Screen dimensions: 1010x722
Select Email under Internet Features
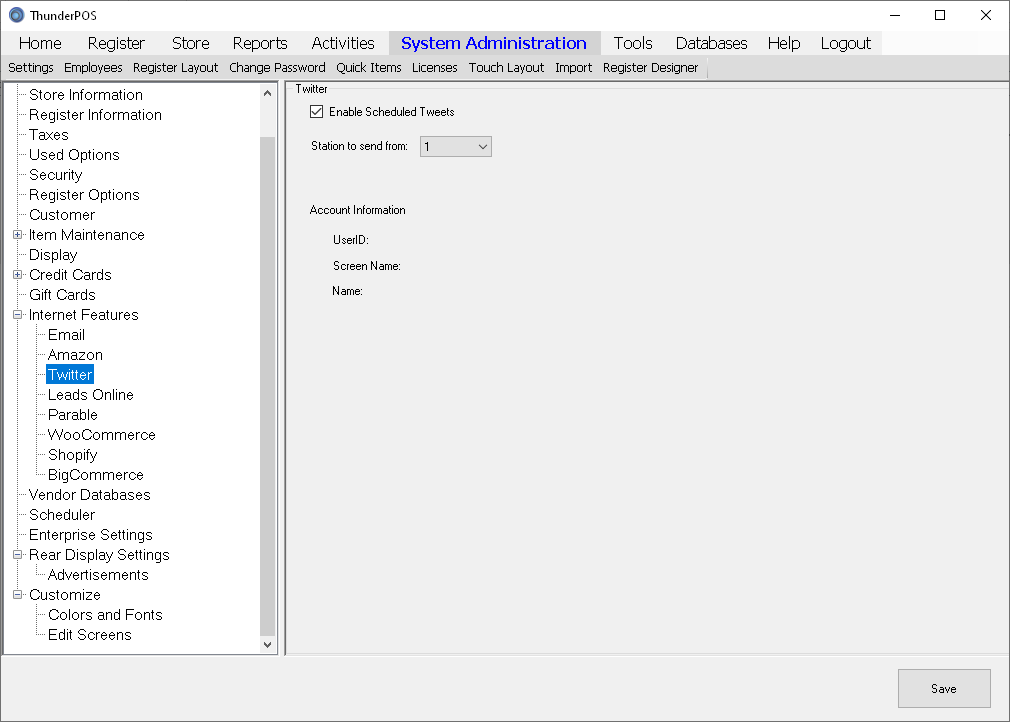66,334
